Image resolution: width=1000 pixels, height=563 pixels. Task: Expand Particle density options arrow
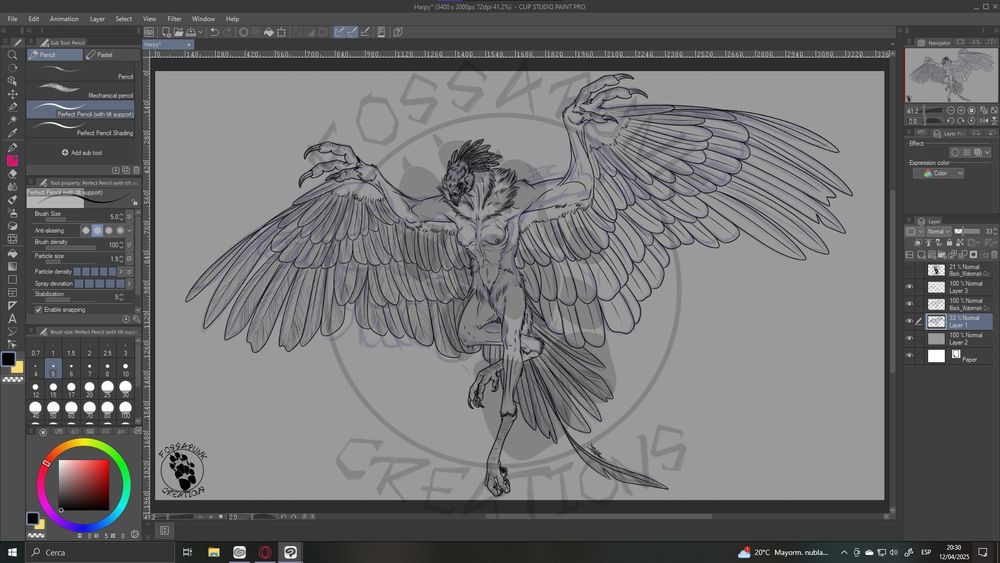click(120, 272)
